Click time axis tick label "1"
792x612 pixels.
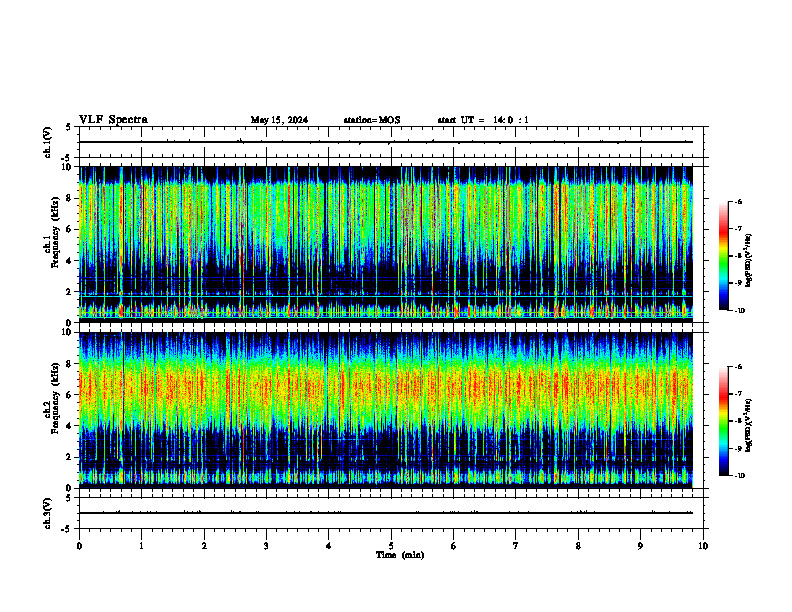(141, 546)
